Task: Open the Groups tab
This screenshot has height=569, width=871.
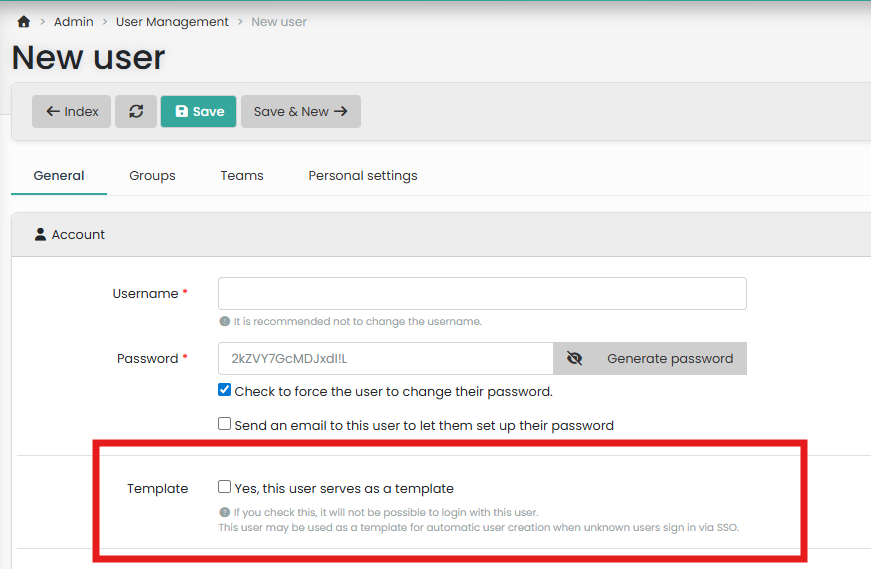Action: (x=152, y=176)
